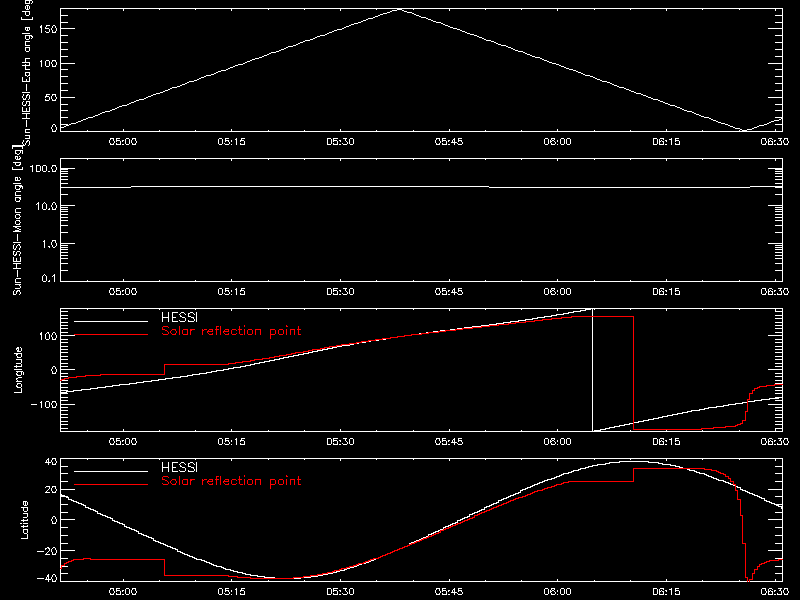
Task: Click the 150 tick label on Earth angle plot
Action: pyautogui.click(x=47, y=29)
